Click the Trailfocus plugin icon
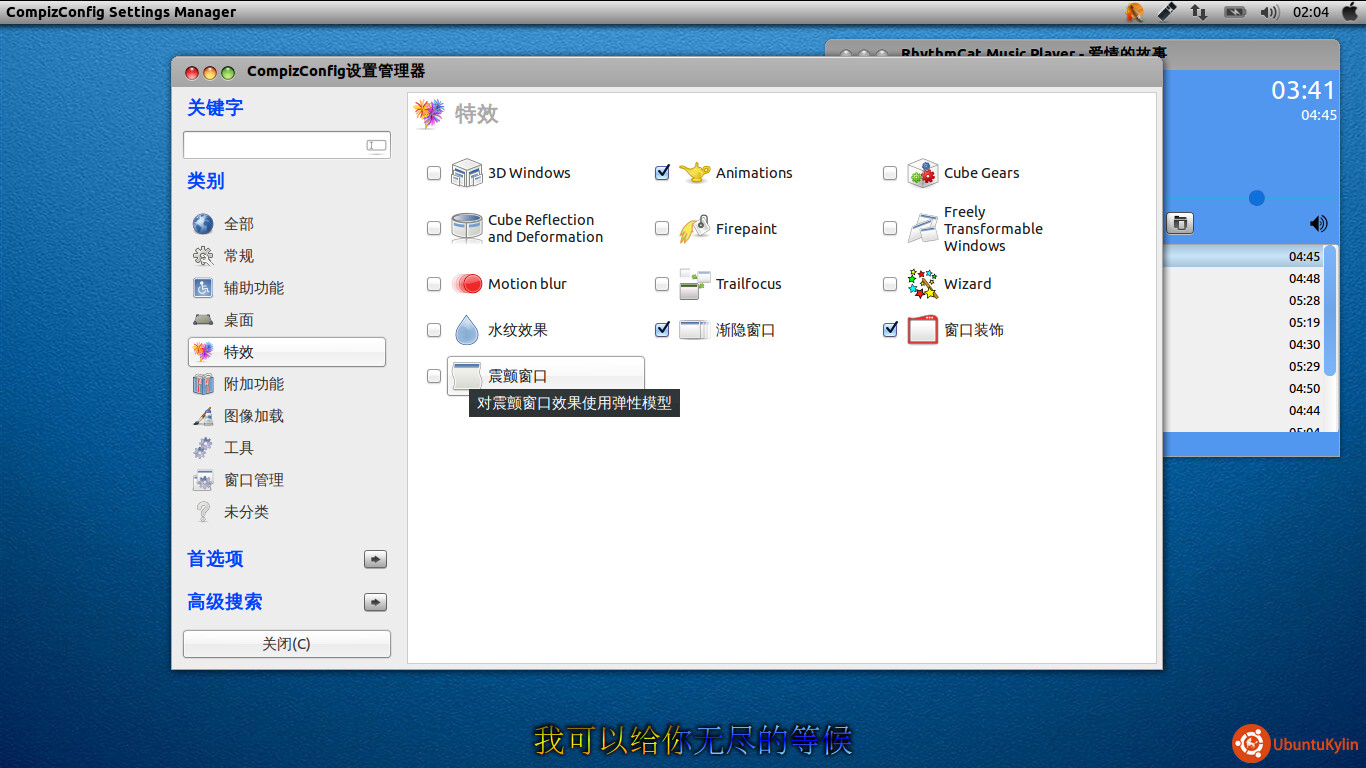This screenshot has width=1366, height=768. pyautogui.click(x=694, y=284)
